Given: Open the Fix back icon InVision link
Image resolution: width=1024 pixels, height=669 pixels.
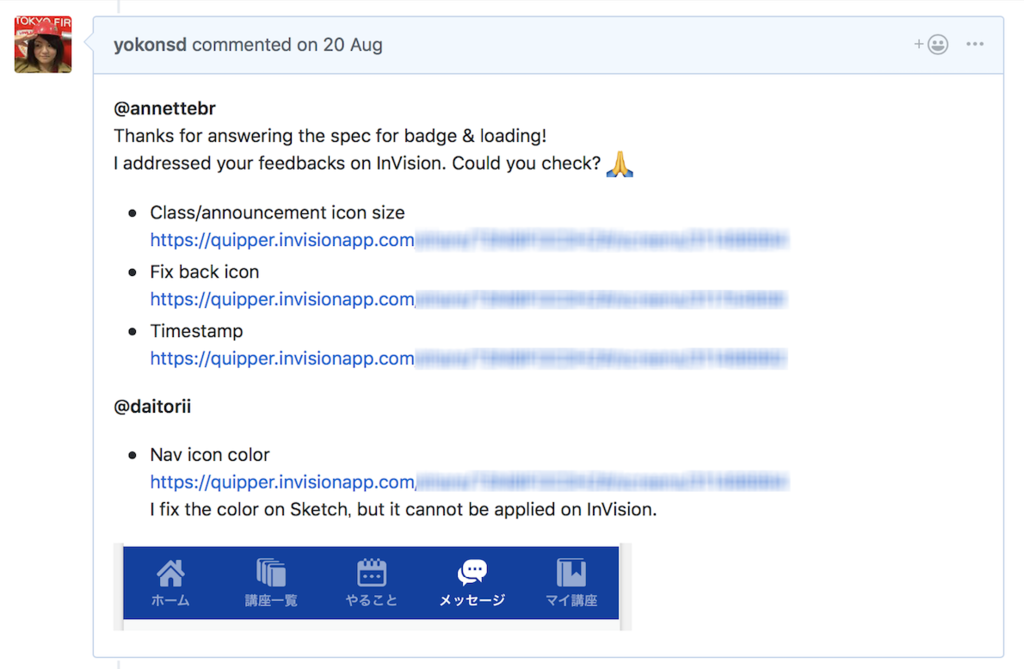Looking at the screenshot, I should coord(468,299).
